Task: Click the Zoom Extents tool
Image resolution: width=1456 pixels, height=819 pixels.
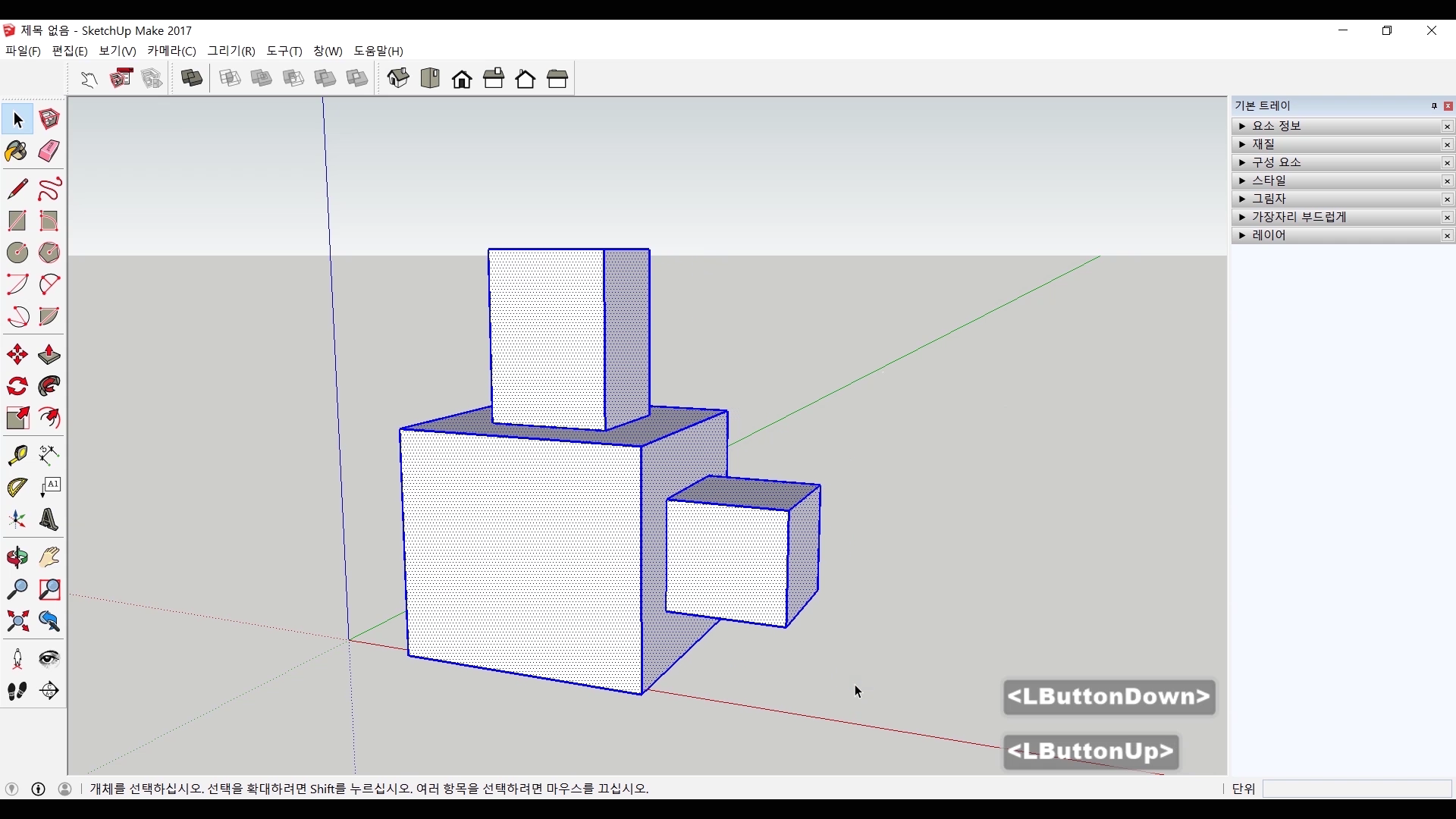Action: (17, 622)
